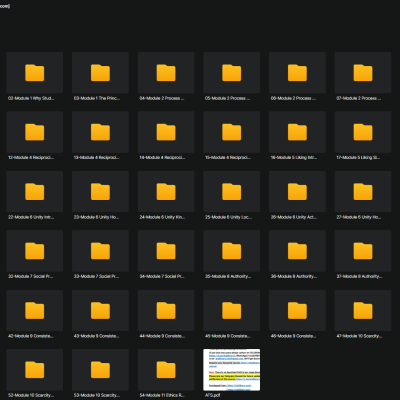Open folder 53-Module 10 Scarcity
Viewport: 400px width, 400px height.
coord(100,370)
